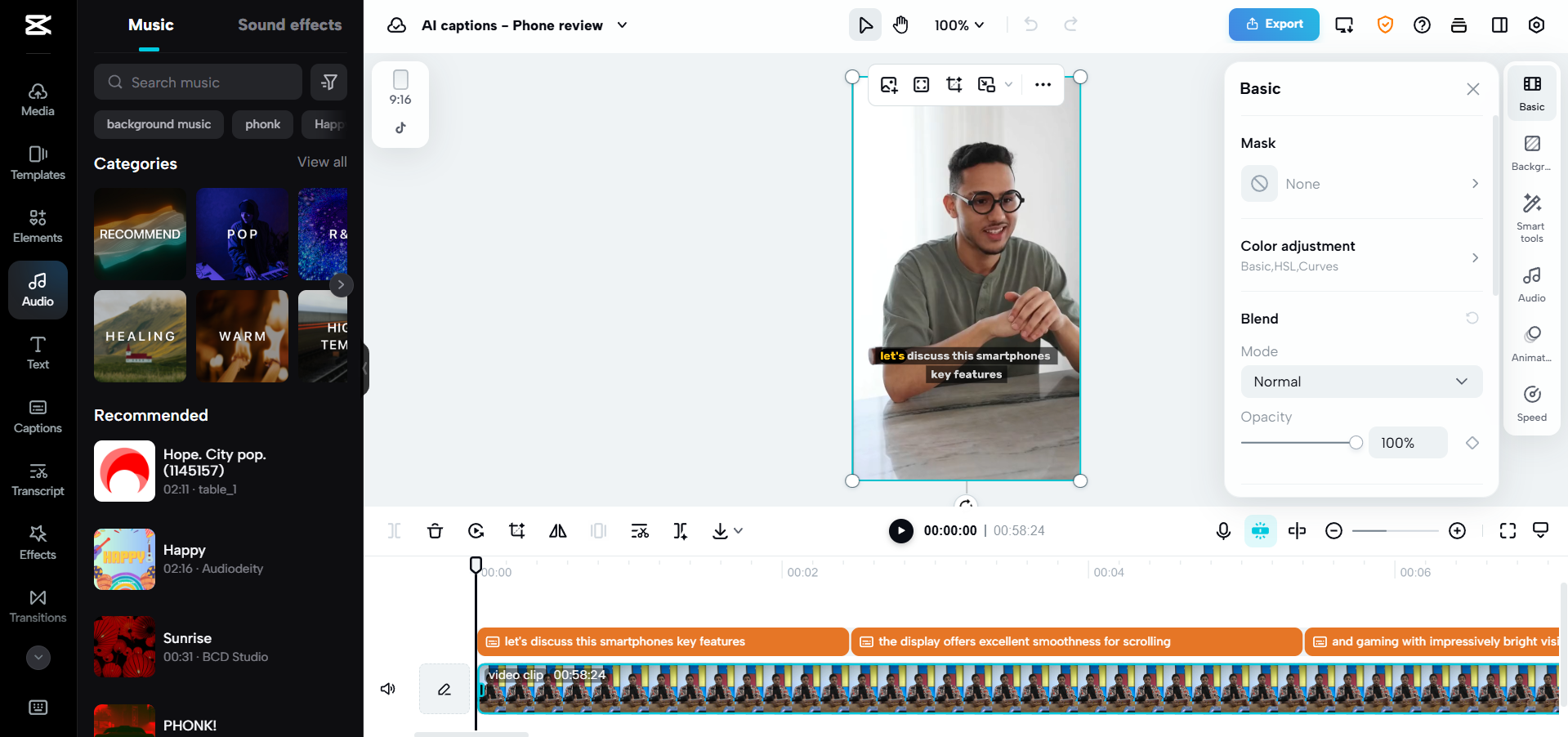Viewport: 1568px width, 737px height.
Task: Select the Delete icon in timeline toolbar
Action: coord(436,530)
